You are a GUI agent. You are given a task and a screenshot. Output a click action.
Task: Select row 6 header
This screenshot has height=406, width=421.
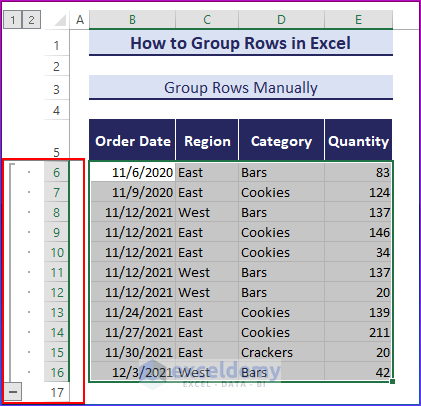coord(56,172)
